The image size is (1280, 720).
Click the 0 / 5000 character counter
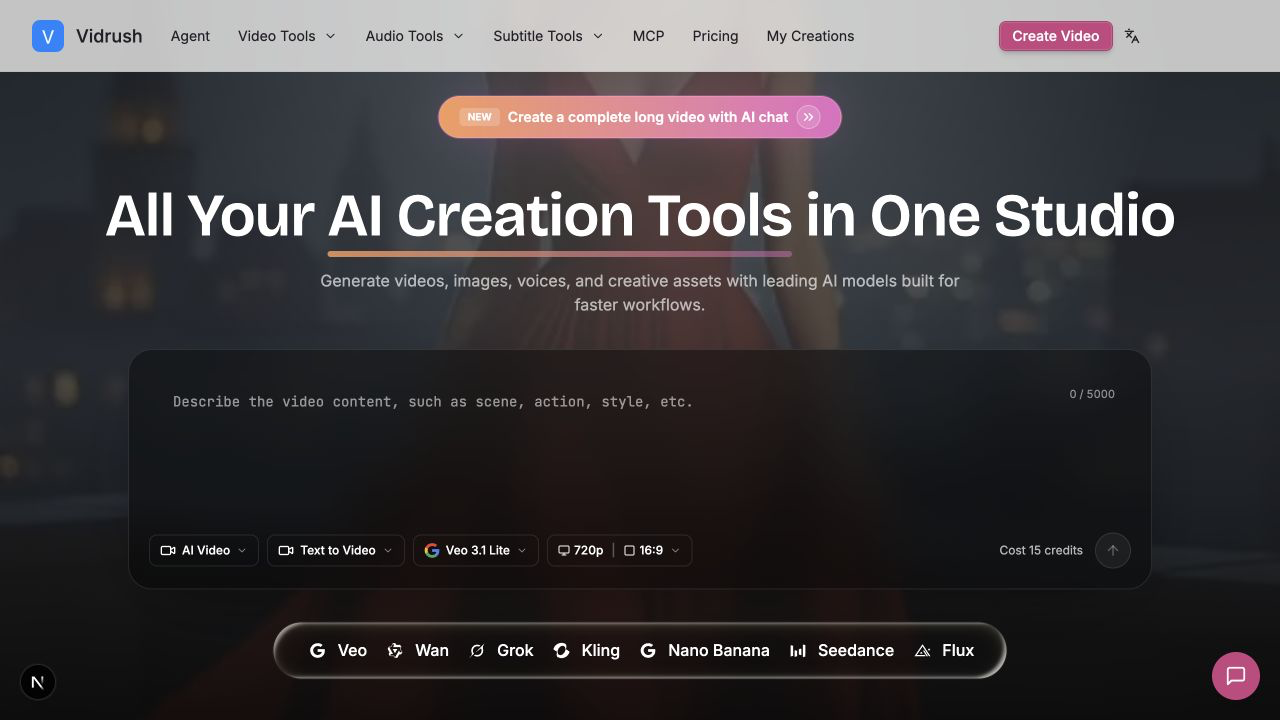1092,394
